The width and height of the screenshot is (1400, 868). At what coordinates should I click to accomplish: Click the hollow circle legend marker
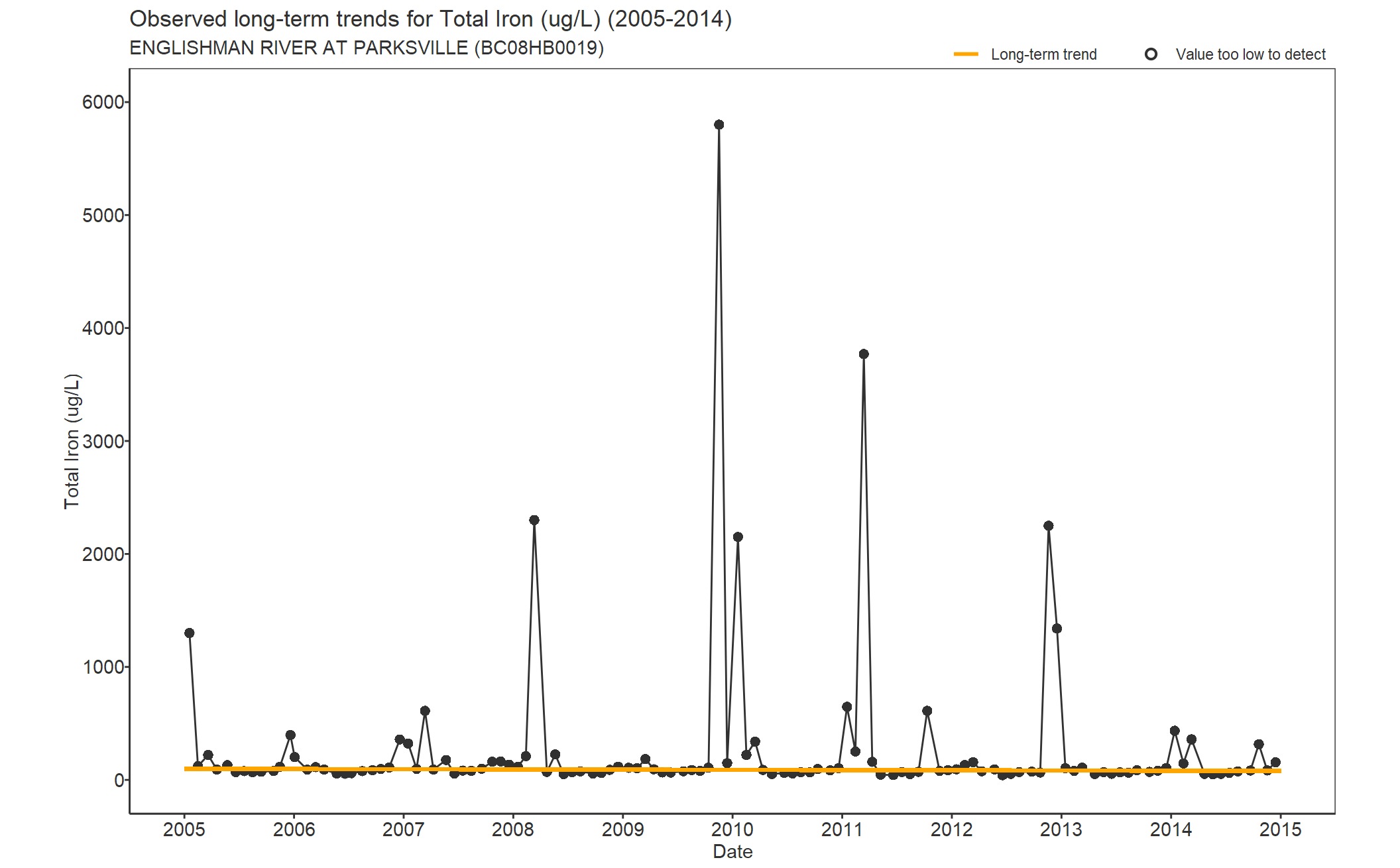coord(1151,54)
